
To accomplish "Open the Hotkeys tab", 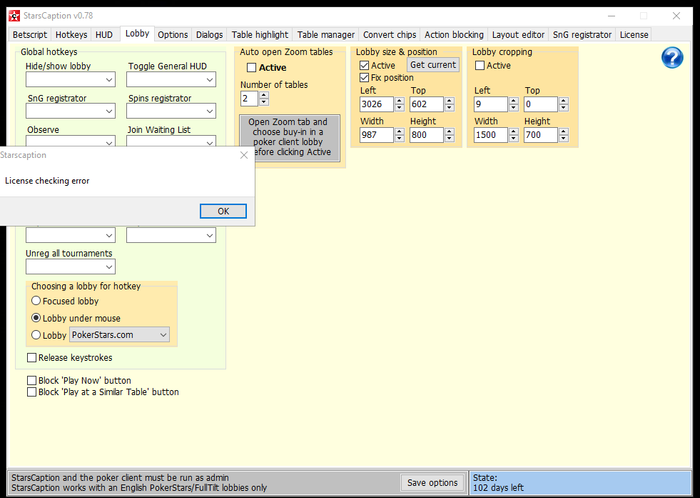I will (71, 35).
